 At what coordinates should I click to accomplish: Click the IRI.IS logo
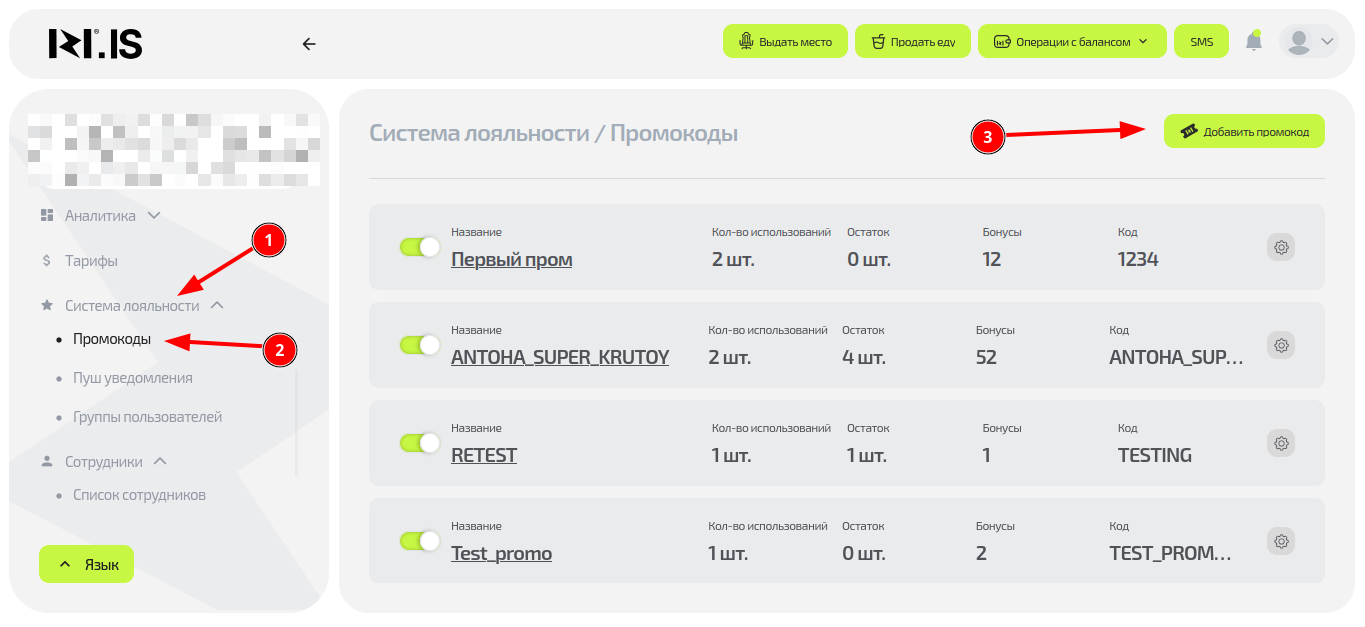coord(96,43)
